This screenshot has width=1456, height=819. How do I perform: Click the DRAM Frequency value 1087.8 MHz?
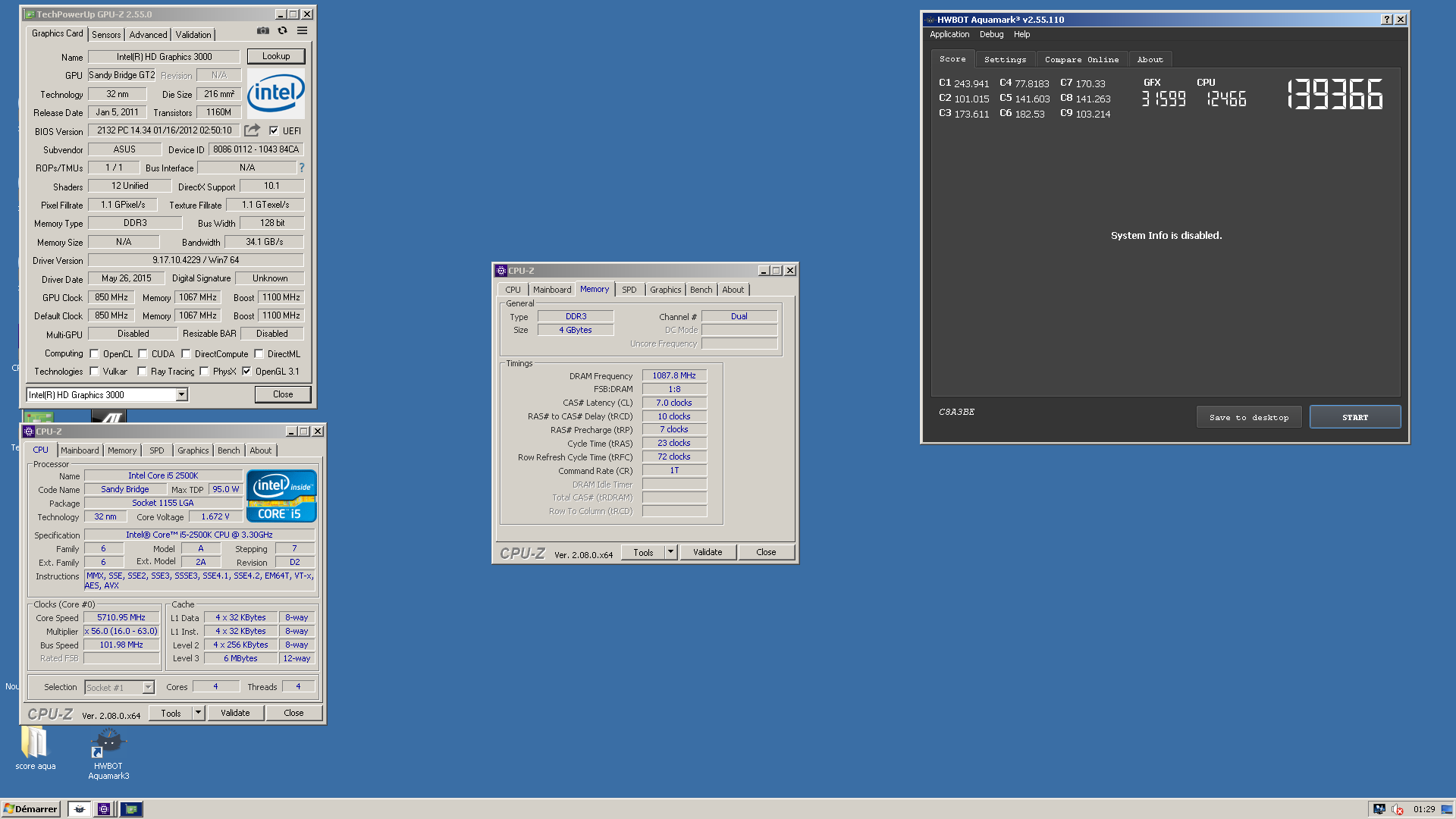tap(674, 375)
